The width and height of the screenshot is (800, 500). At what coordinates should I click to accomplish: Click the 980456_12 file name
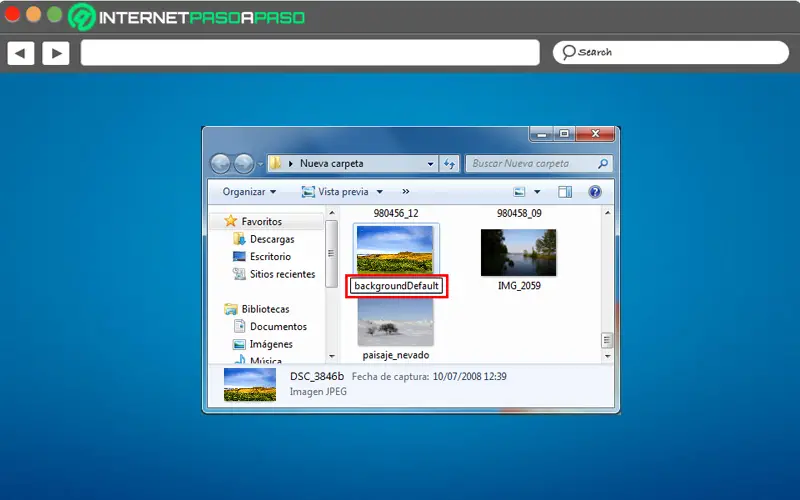[396, 213]
